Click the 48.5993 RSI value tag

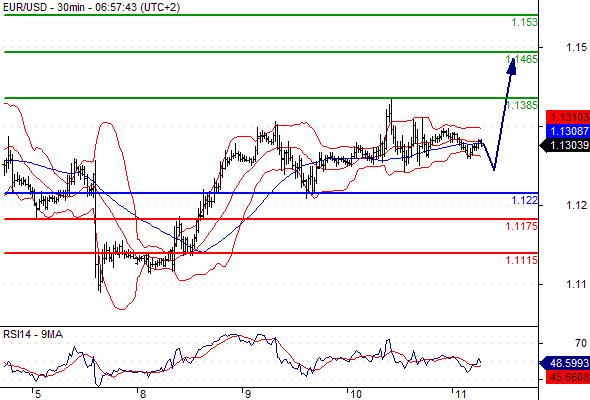[565, 363]
